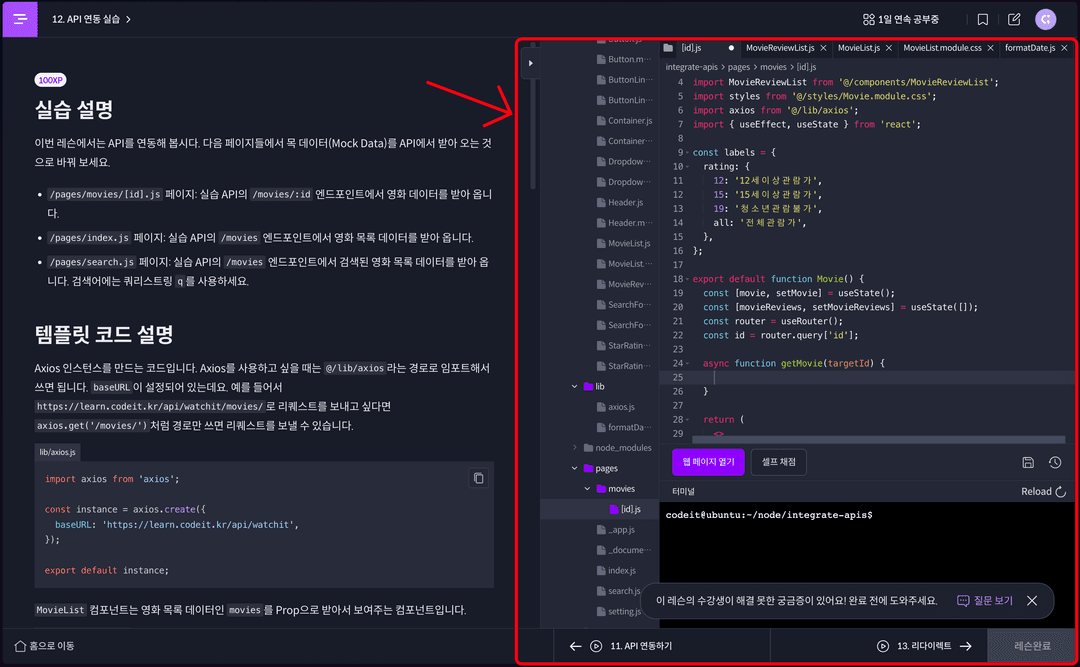Viewport: 1080px width, 667px height.
Task: Fold the return block at line 28
Action: 687,420
